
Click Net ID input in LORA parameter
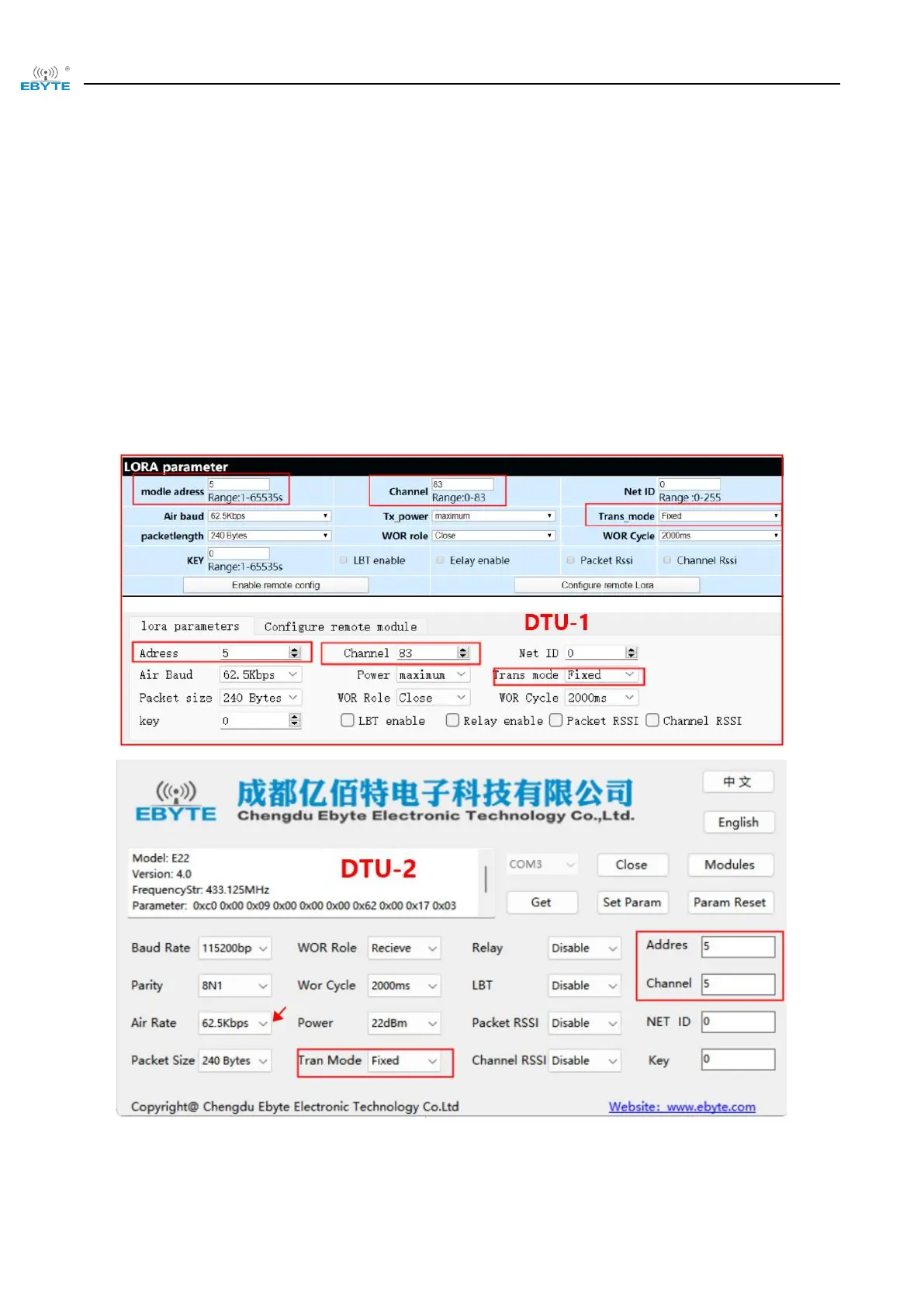click(690, 484)
